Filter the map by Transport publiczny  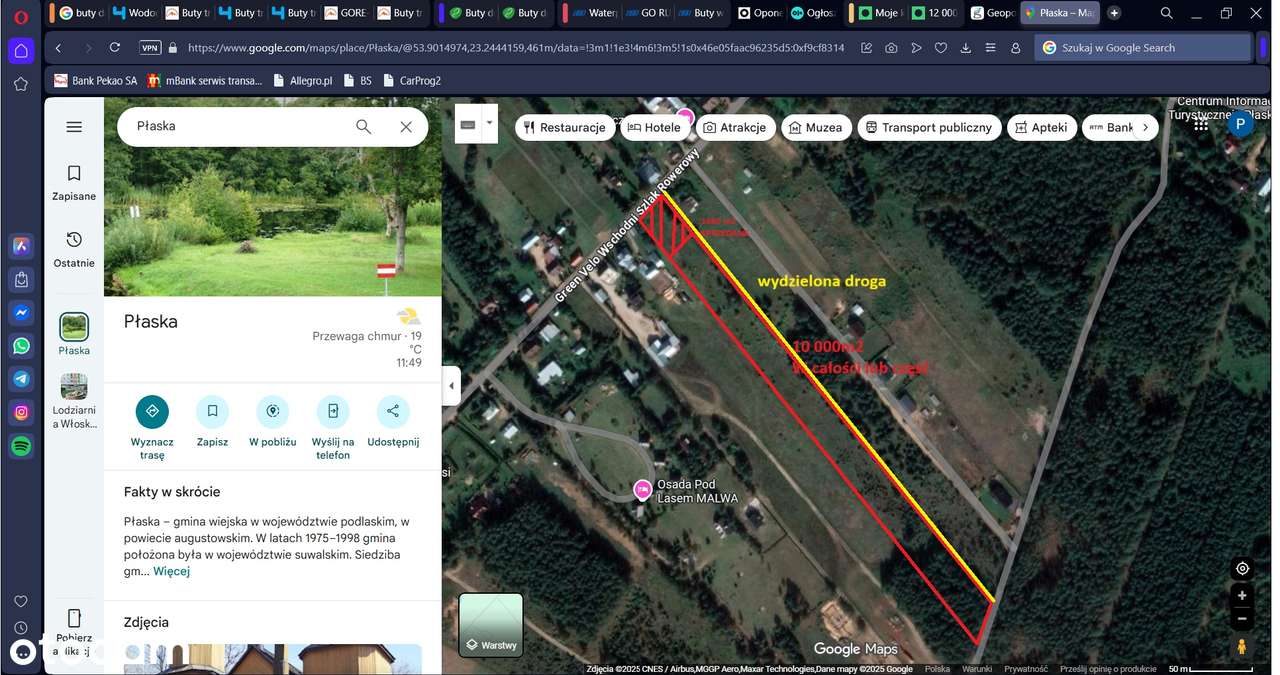coord(929,127)
